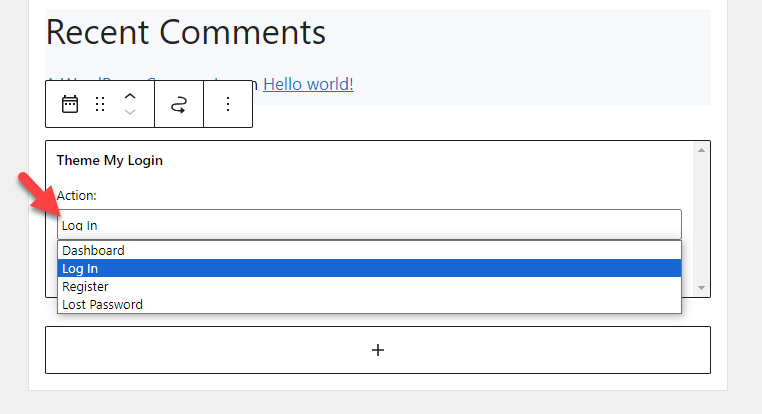Choose Lost Password in the Action list
This screenshot has width=762, height=414.
tap(369, 304)
